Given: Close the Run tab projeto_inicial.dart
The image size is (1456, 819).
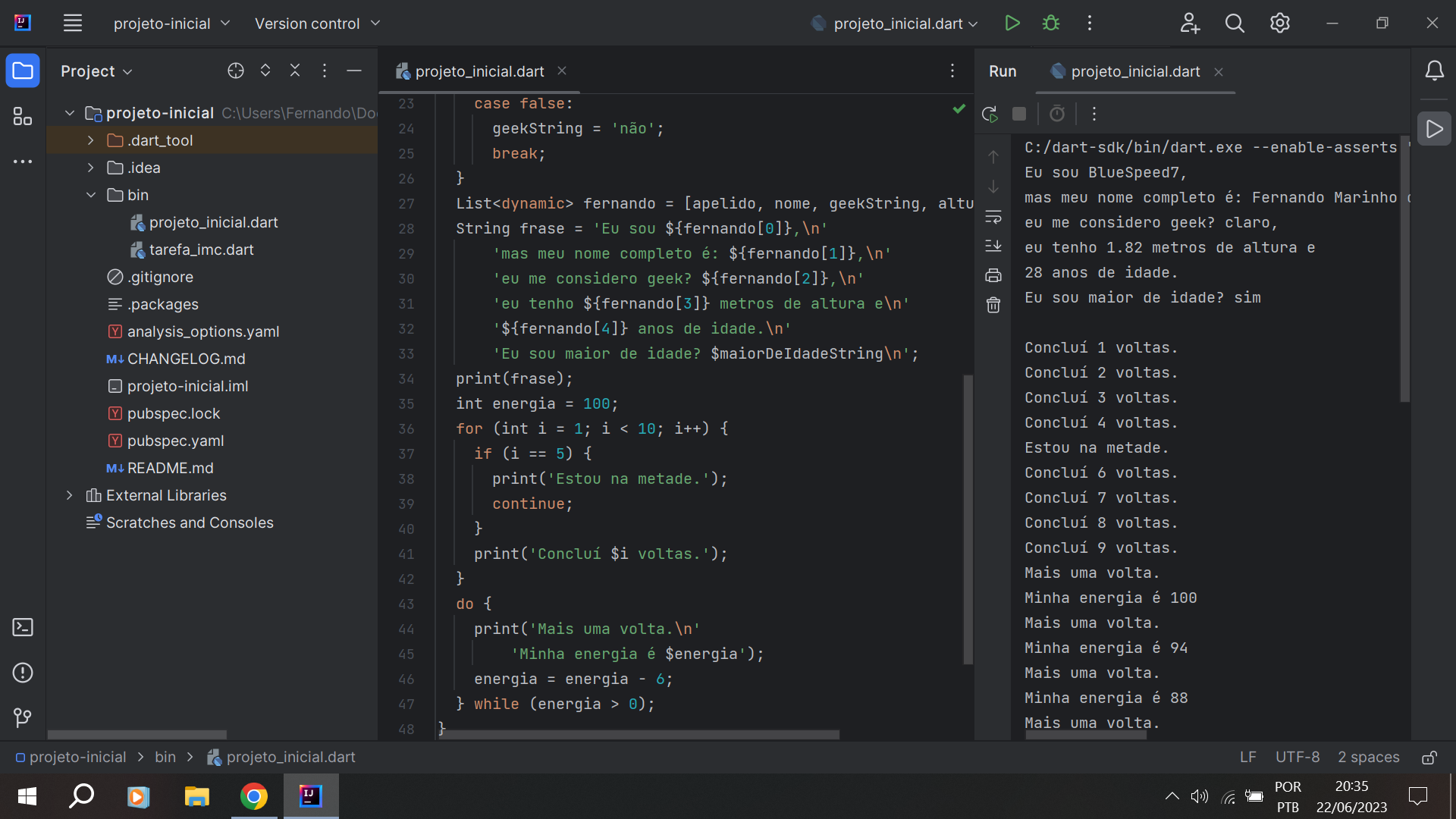Looking at the screenshot, I should tap(1219, 72).
